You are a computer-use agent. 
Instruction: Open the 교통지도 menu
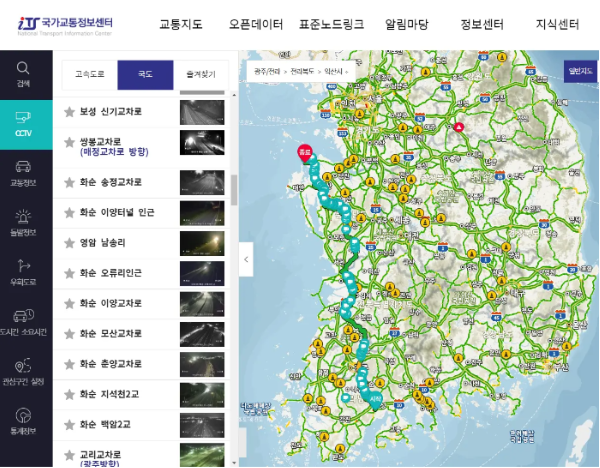181,24
